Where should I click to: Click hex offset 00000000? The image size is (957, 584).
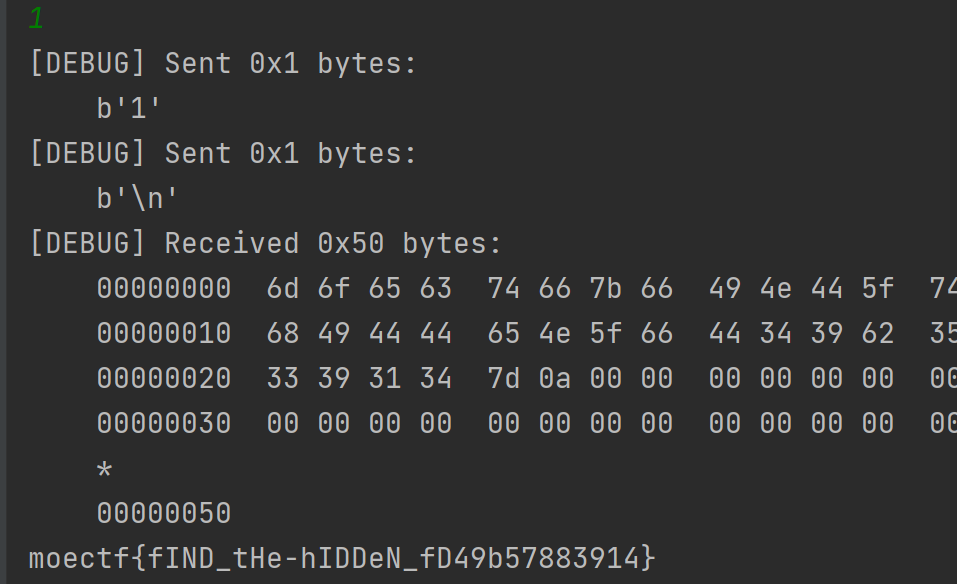(164, 288)
